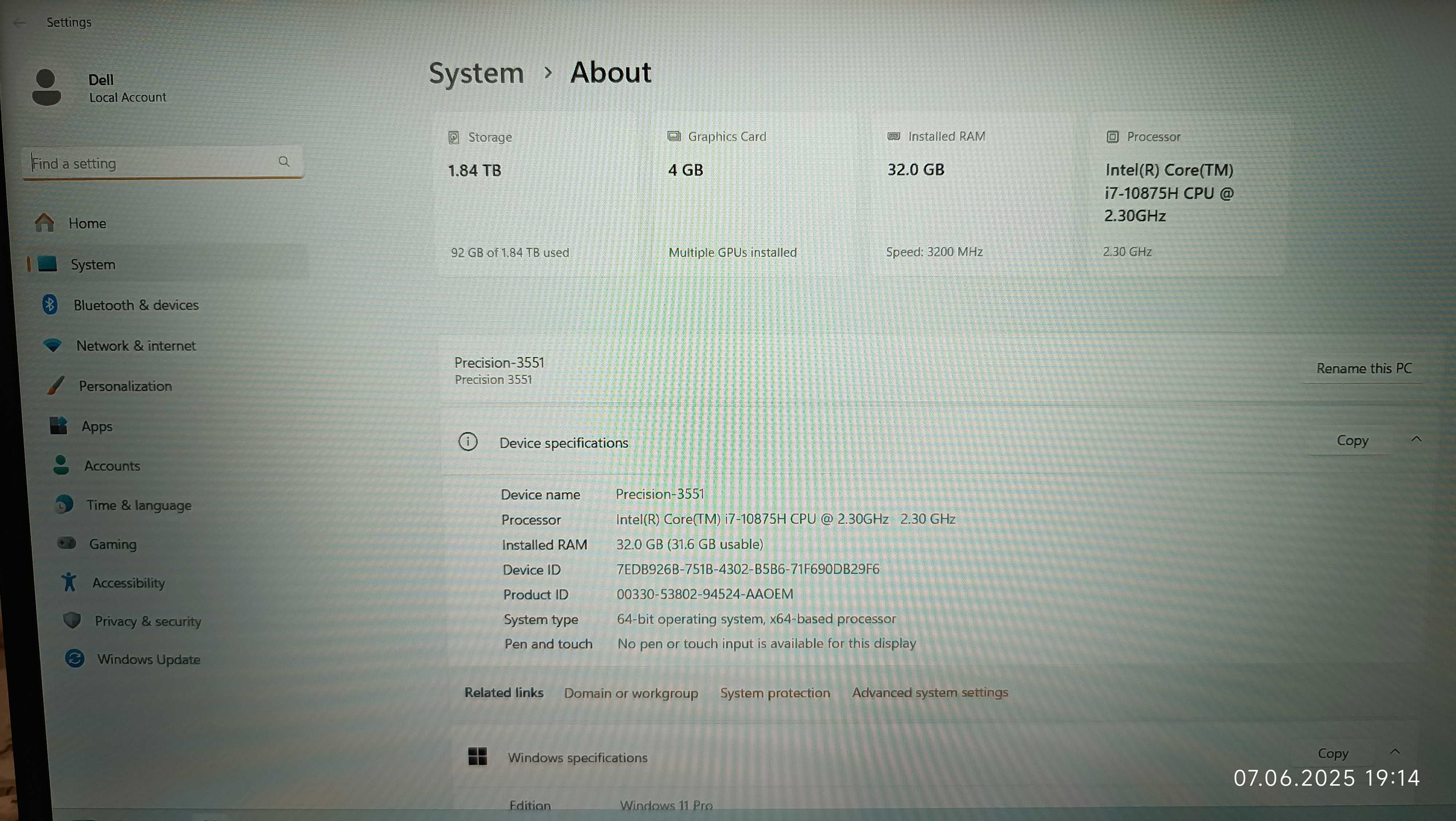Select Privacy & security menu entry
This screenshot has height=821, width=1456.
[148, 621]
